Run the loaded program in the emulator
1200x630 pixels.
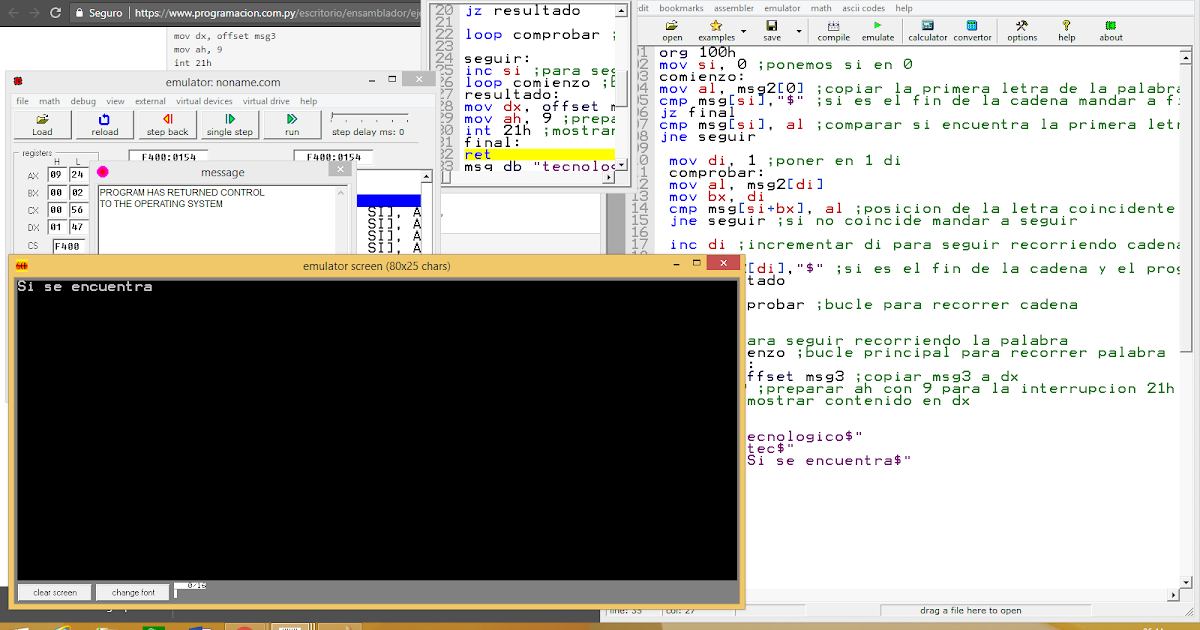pyautogui.click(x=291, y=124)
